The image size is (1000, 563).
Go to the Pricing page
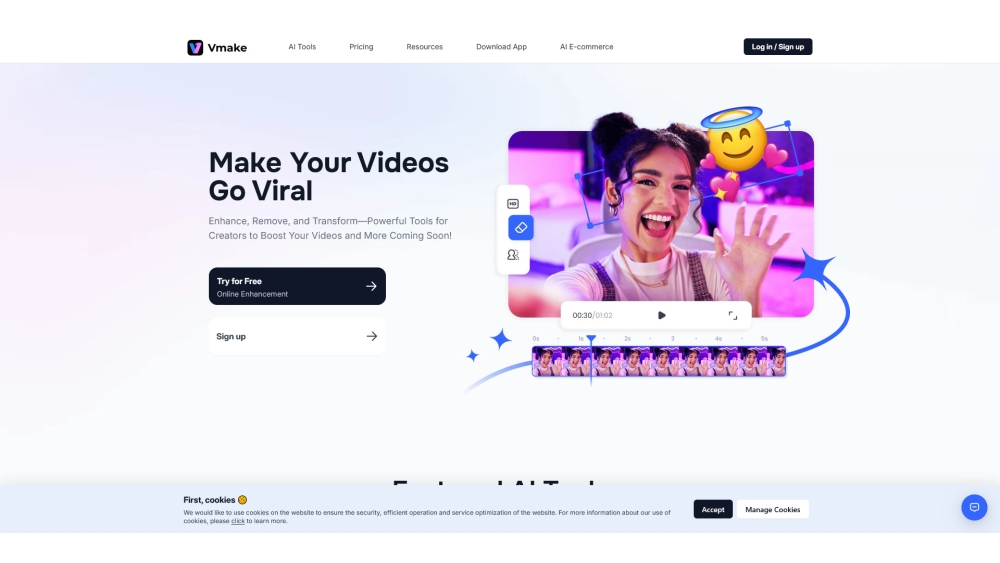coord(361,47)
